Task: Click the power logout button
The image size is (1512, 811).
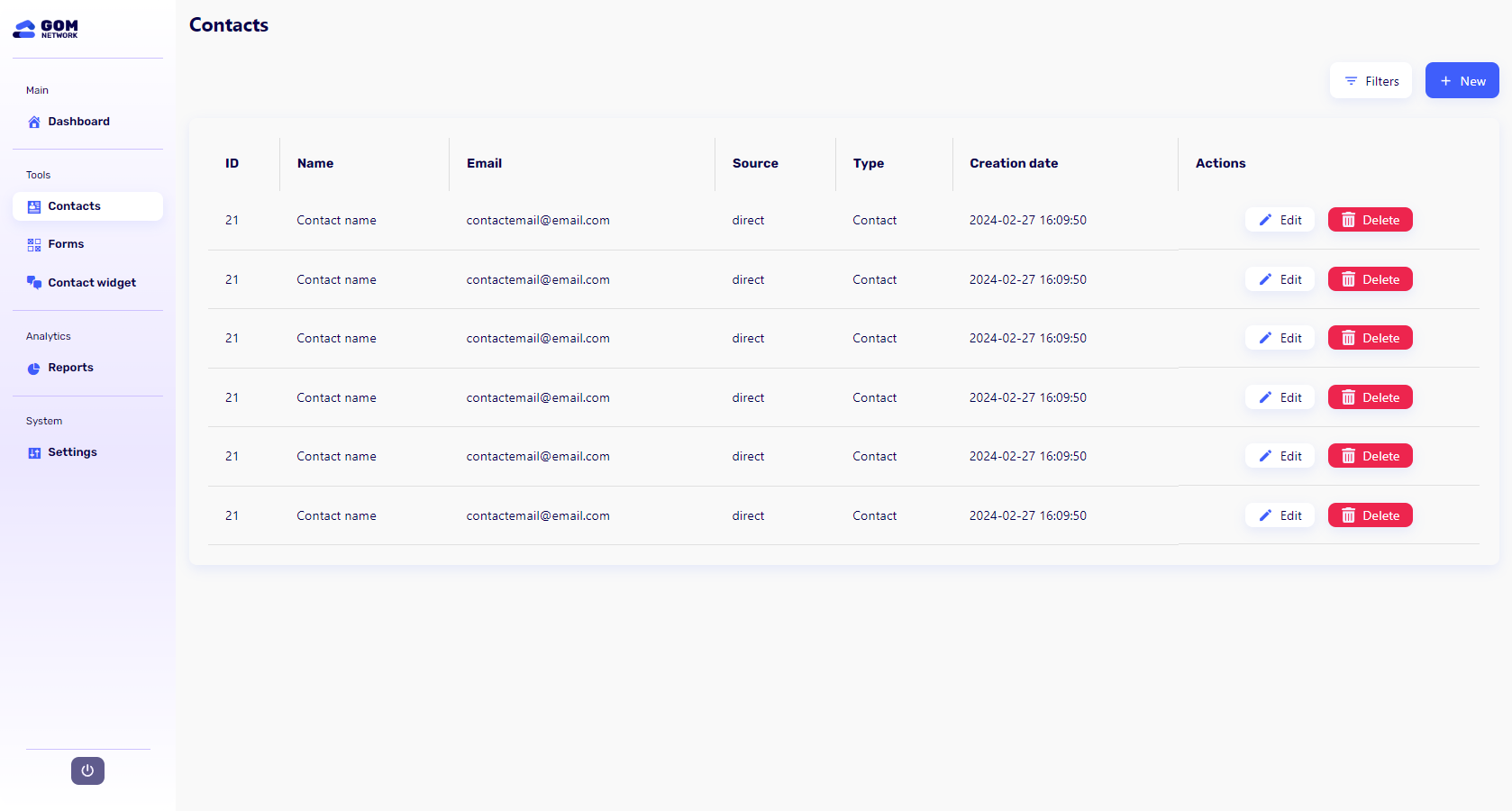Action: point(87,770)
